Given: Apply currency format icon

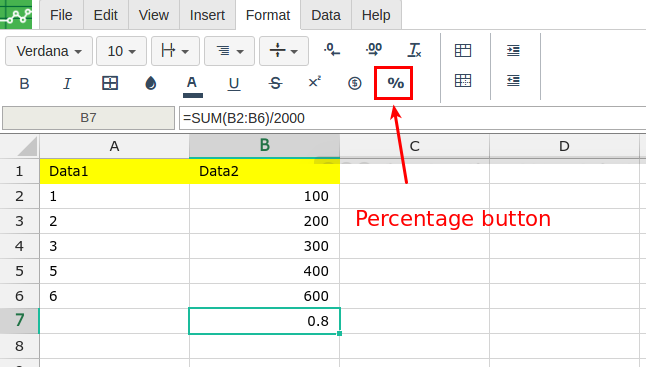Looking at the screenshot, I should 354,83.
